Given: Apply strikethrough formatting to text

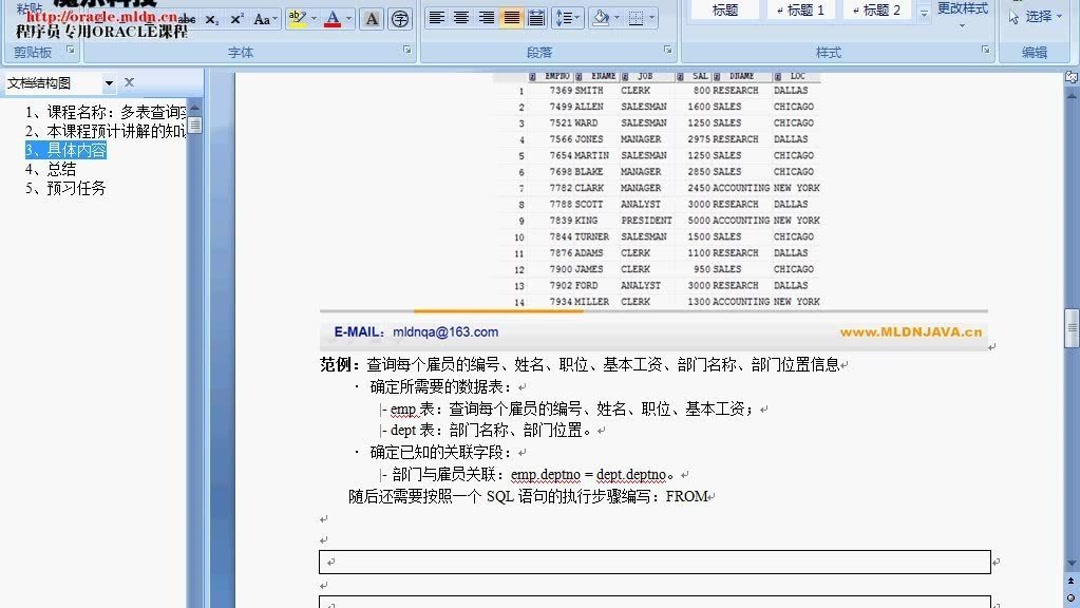Looking at the screenshot, I should (x=186, y=18).
